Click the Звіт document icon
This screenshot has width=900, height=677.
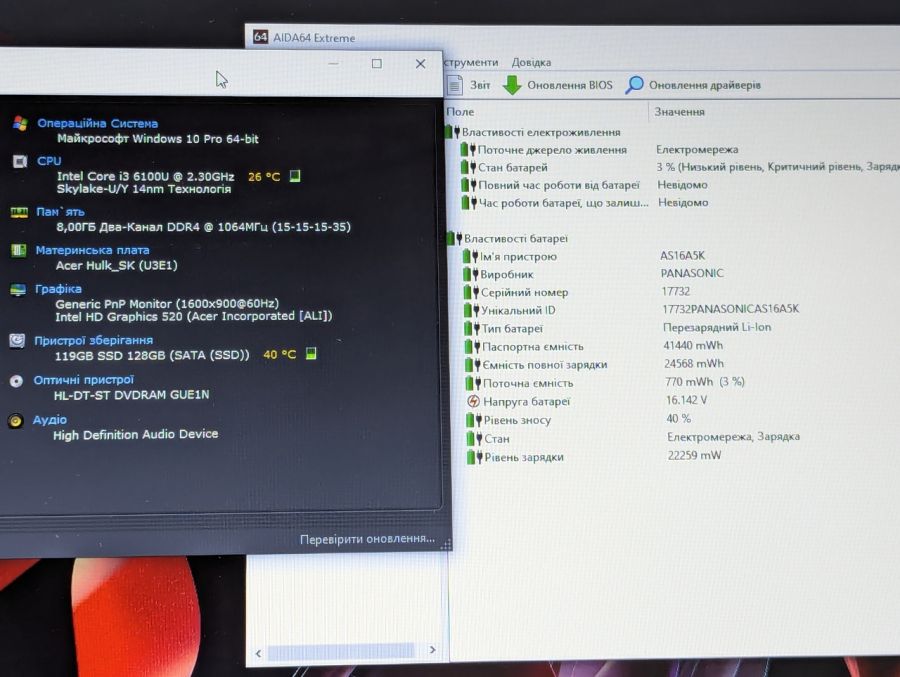(x=455, y=85)
